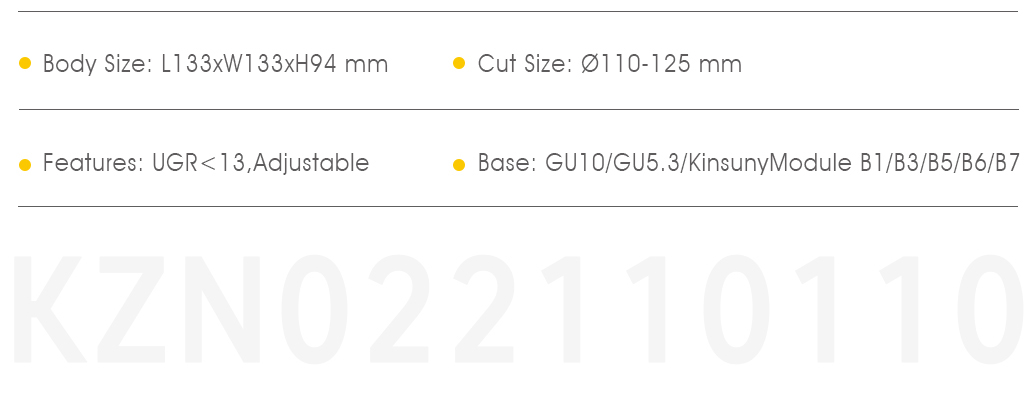
Task: Click the word Adjustable in Features
Action: (x=311, y=162)
